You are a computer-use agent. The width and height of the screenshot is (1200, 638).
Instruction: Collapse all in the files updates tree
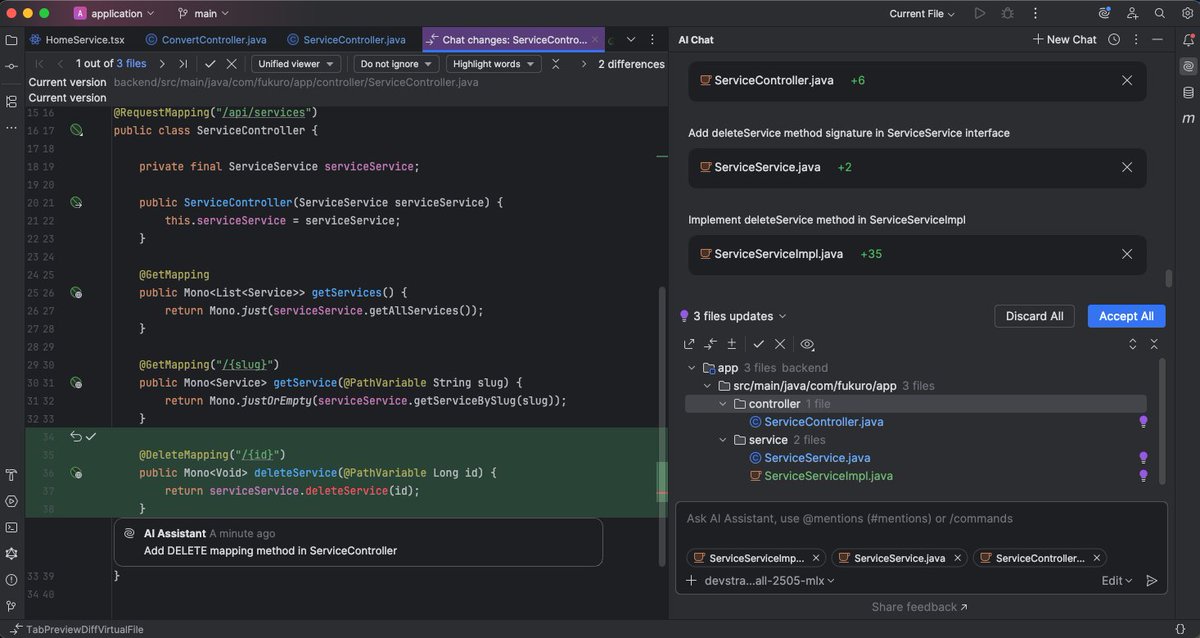click(x=1154, y=344)
